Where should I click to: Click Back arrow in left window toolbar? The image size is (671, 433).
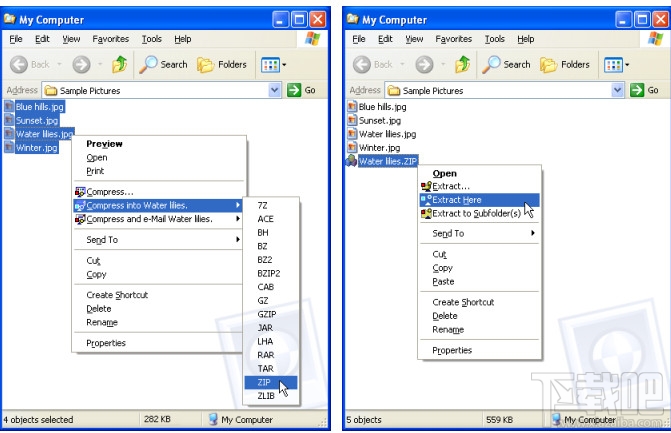point(19,65)
